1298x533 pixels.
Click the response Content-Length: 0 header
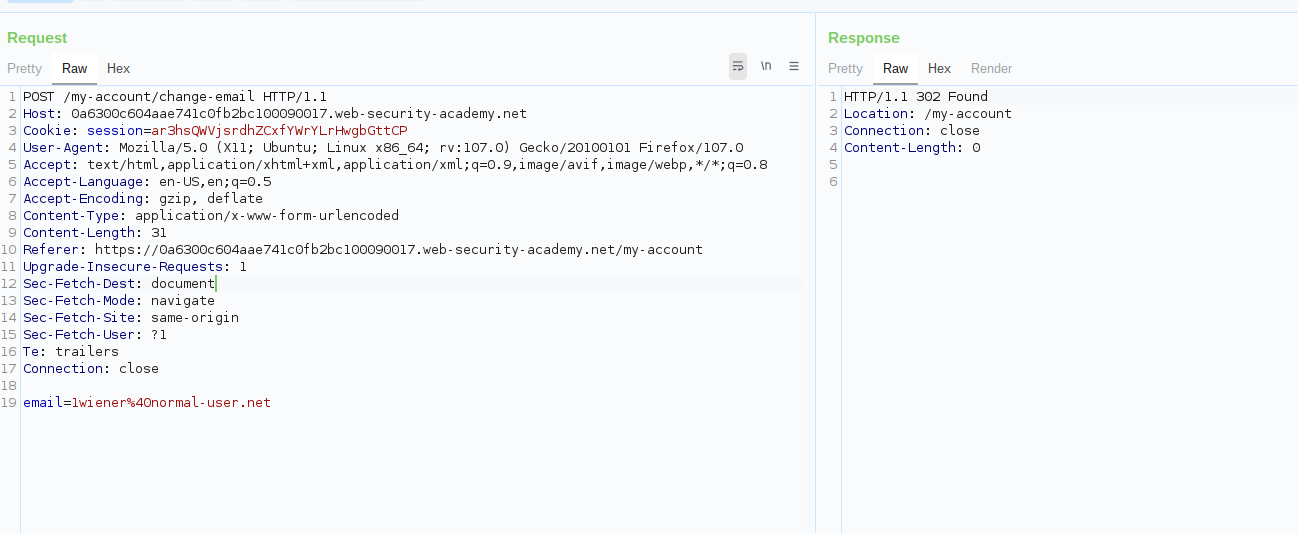[912, 147]
